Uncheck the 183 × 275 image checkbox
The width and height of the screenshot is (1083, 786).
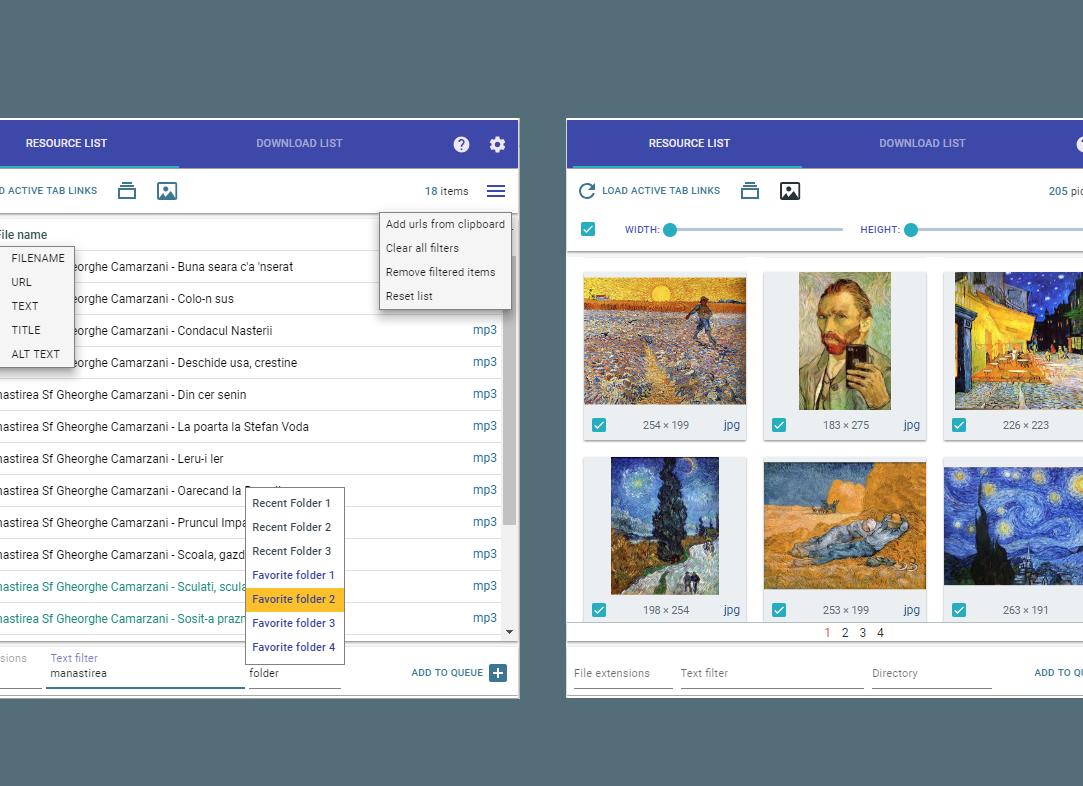[x=779, y=425]
